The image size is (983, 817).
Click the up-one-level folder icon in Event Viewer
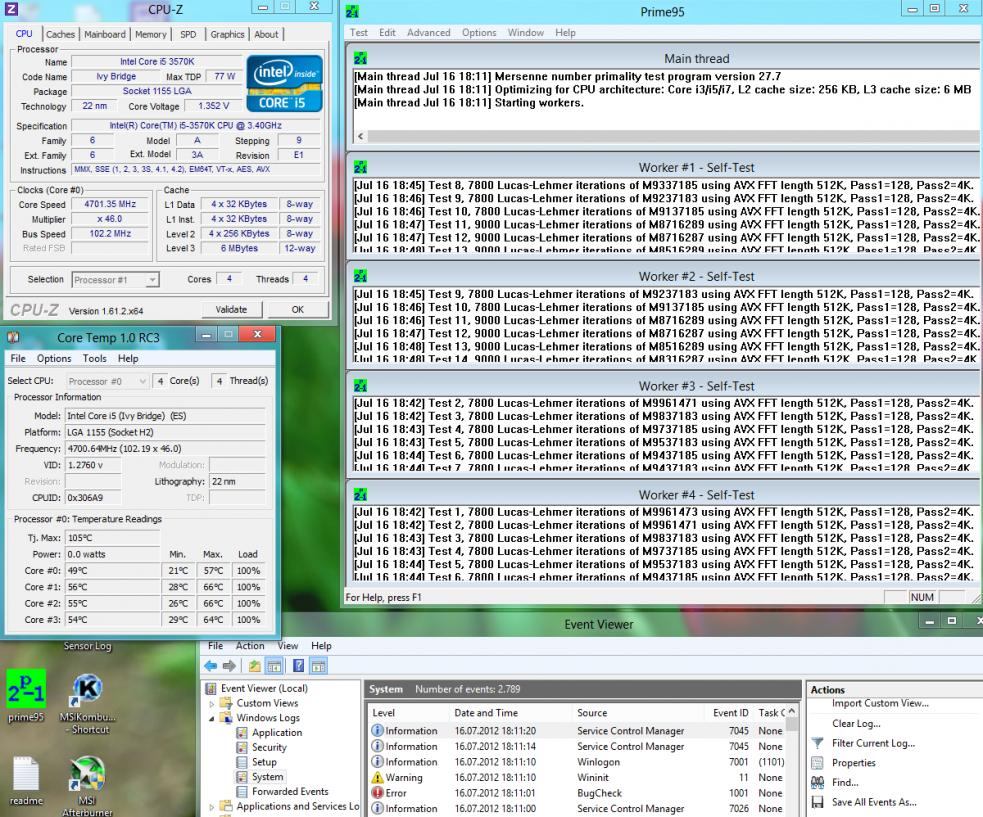click(x=255, y=666)
